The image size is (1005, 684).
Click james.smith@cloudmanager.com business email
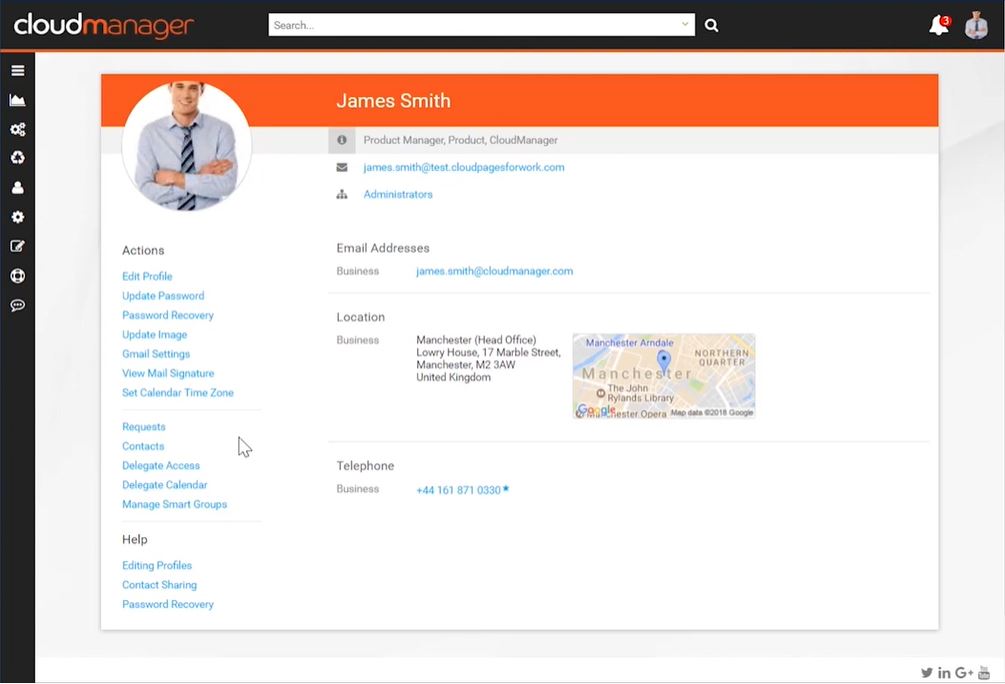click(494, 271)
